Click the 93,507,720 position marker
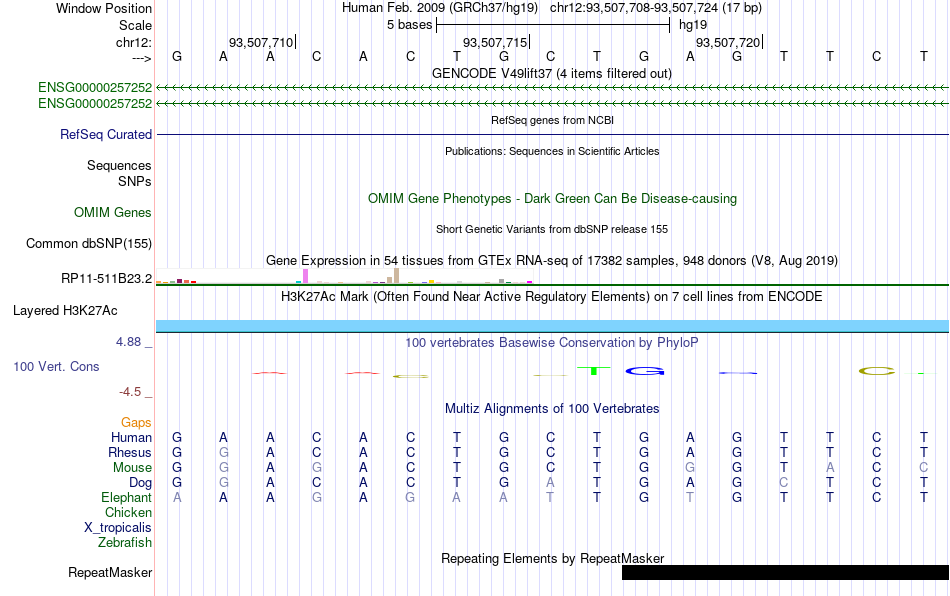950x596 pixels. coord(728,42)
